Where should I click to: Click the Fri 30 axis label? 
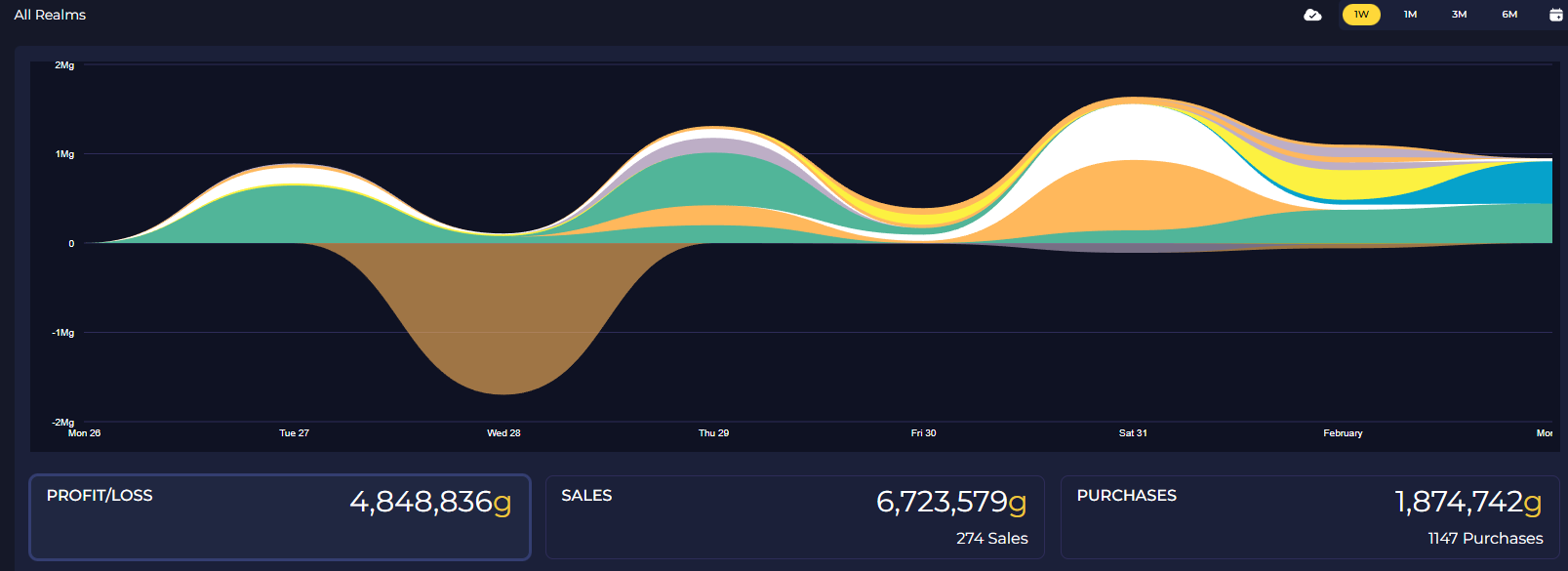923,433
